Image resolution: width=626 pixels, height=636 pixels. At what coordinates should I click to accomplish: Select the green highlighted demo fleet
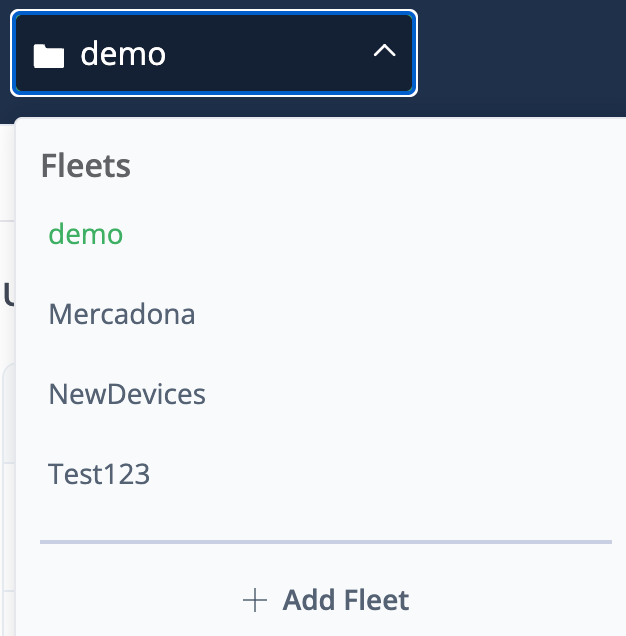point(86,235)
